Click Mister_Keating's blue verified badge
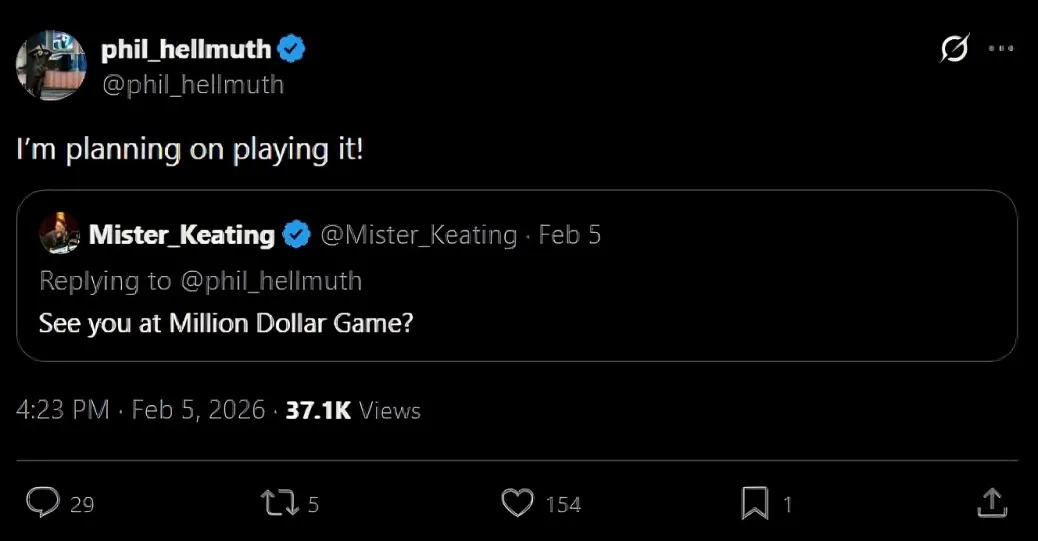Viewport: 1038px width, 541px height. pyautogui.click(x=296, y=235)
